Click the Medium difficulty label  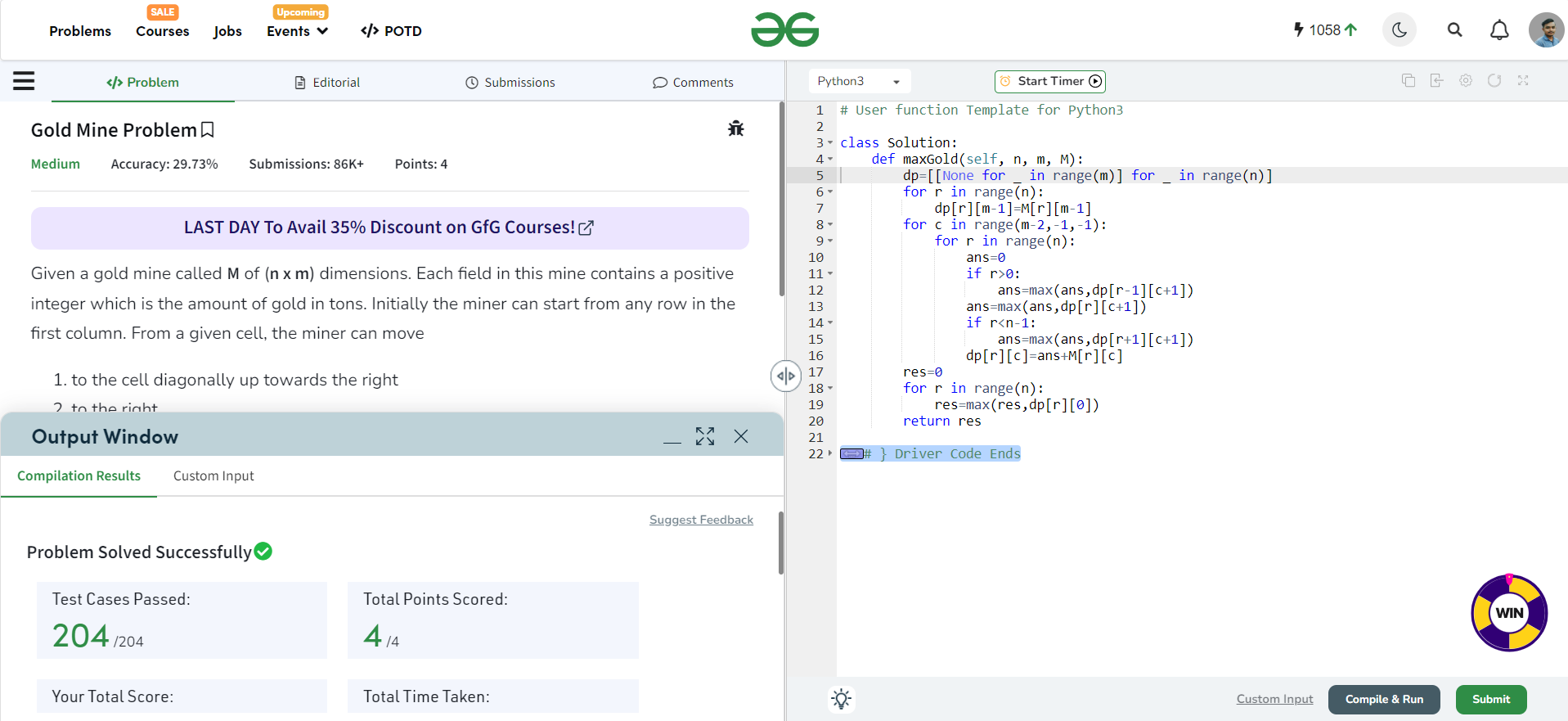(x=56, y=164)
